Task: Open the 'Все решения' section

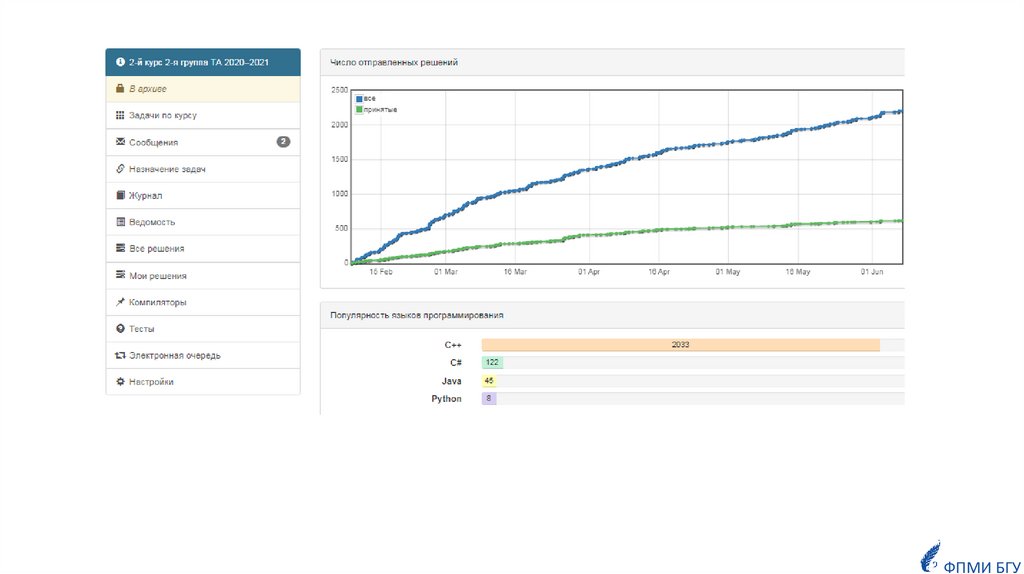Action: click(156, 249)
